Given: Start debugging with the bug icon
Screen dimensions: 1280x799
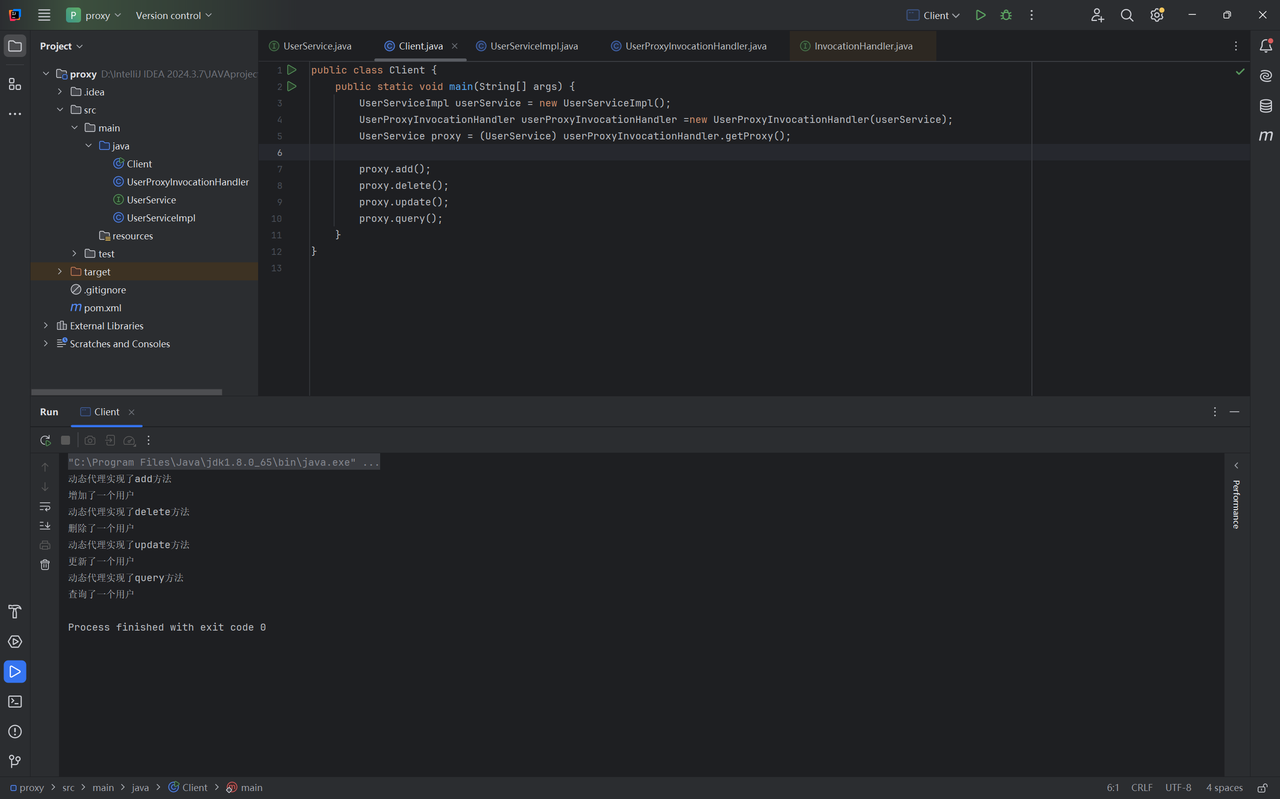Looking at the screenshot, I should (1006, 15).
